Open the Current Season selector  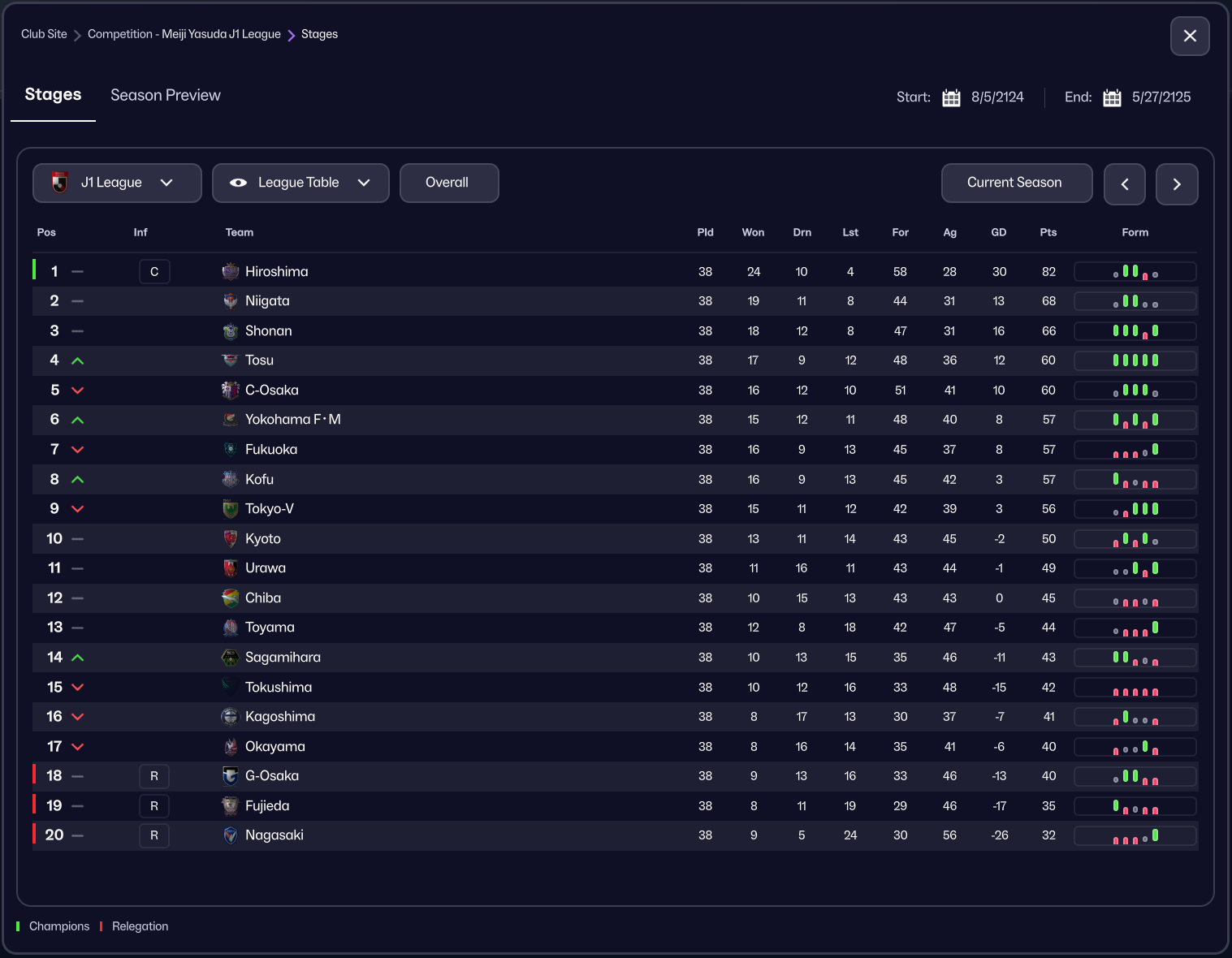[1016, 183]
